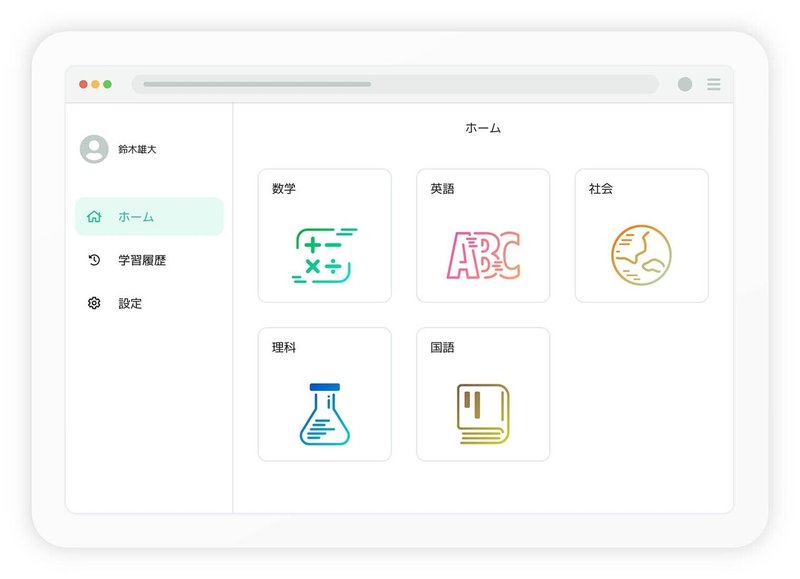Open the browser hamburger menu

pyautogui.click(x=714, y=84)
